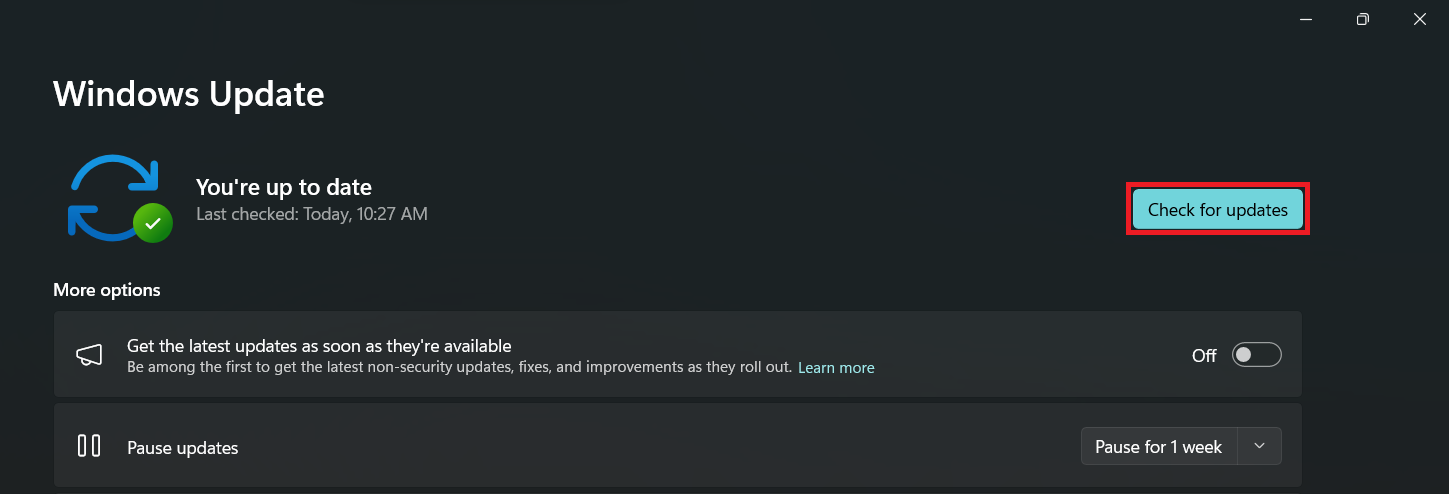
Task: Restore down the Settings window
Action: click(x=1362, y=19)
